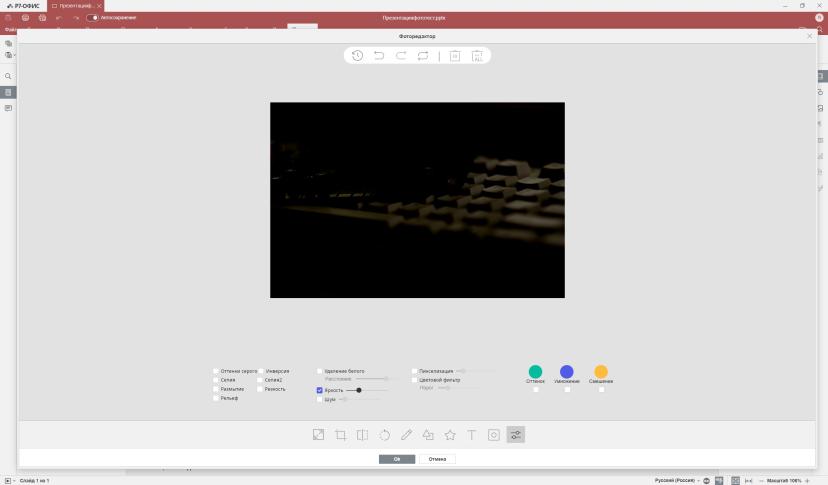
Task: Click the Масштаб 106% zoom label
Action: click(x=784, y=481)
